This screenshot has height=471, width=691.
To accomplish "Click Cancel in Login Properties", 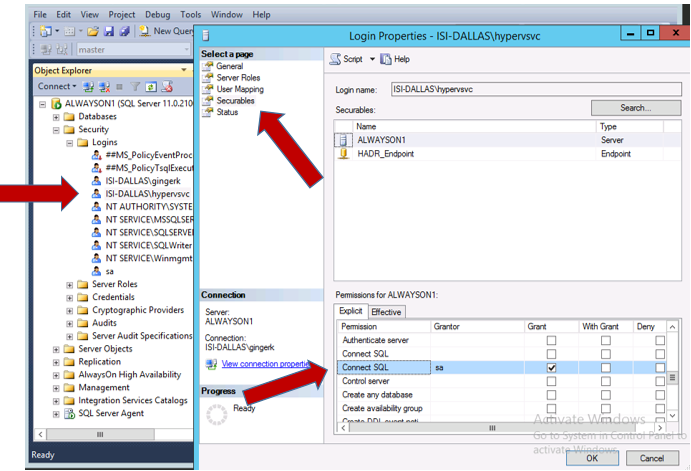I will (652, 458).
